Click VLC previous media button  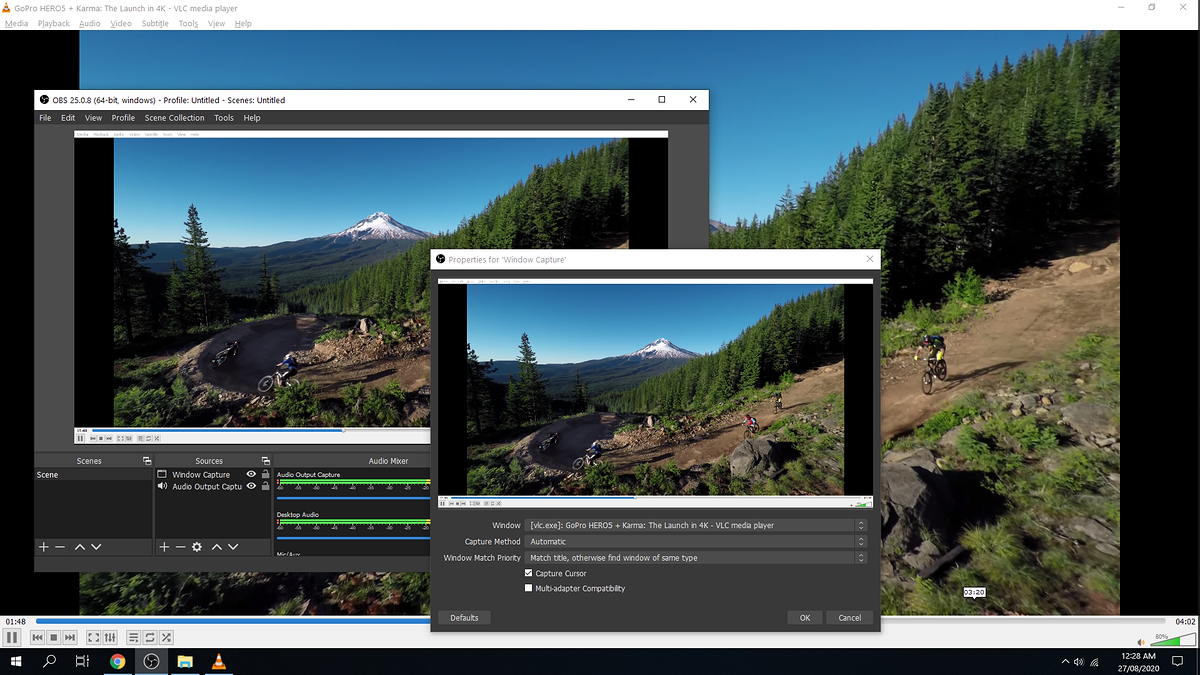coord(38,637)
